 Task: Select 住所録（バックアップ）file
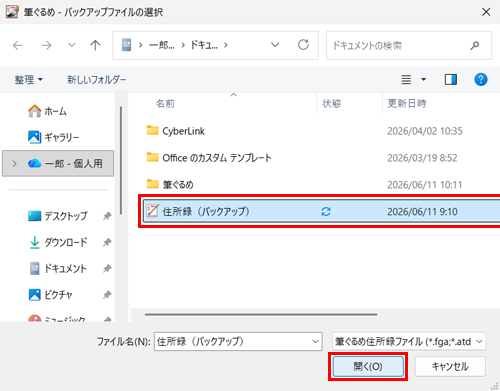322,211
